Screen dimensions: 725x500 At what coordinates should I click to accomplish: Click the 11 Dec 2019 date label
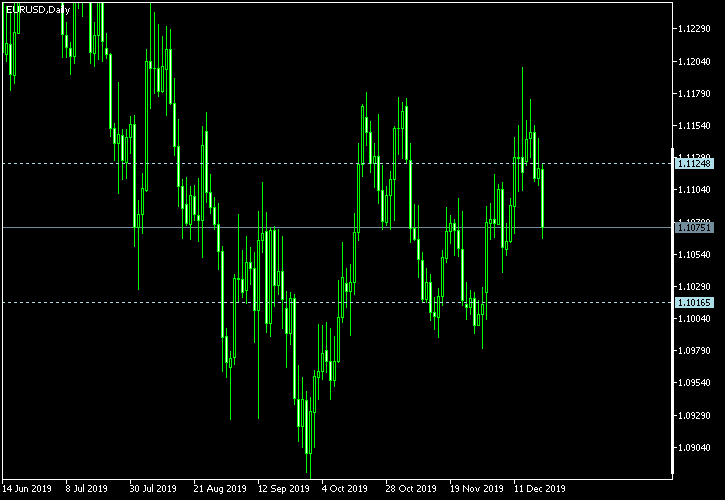pyautogui.click(x=539, y=489)
